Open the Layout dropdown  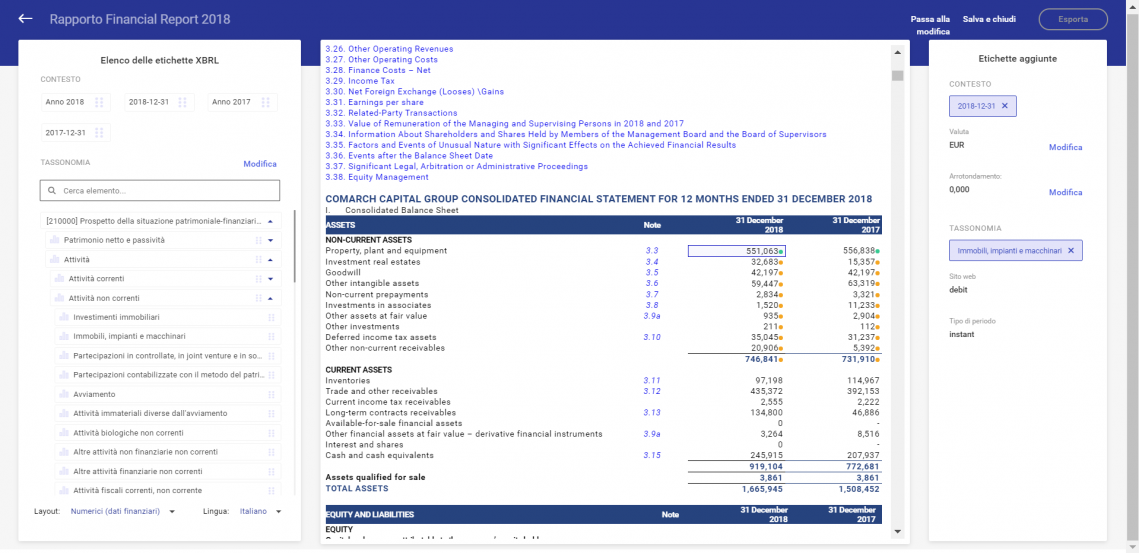point(123,512)
